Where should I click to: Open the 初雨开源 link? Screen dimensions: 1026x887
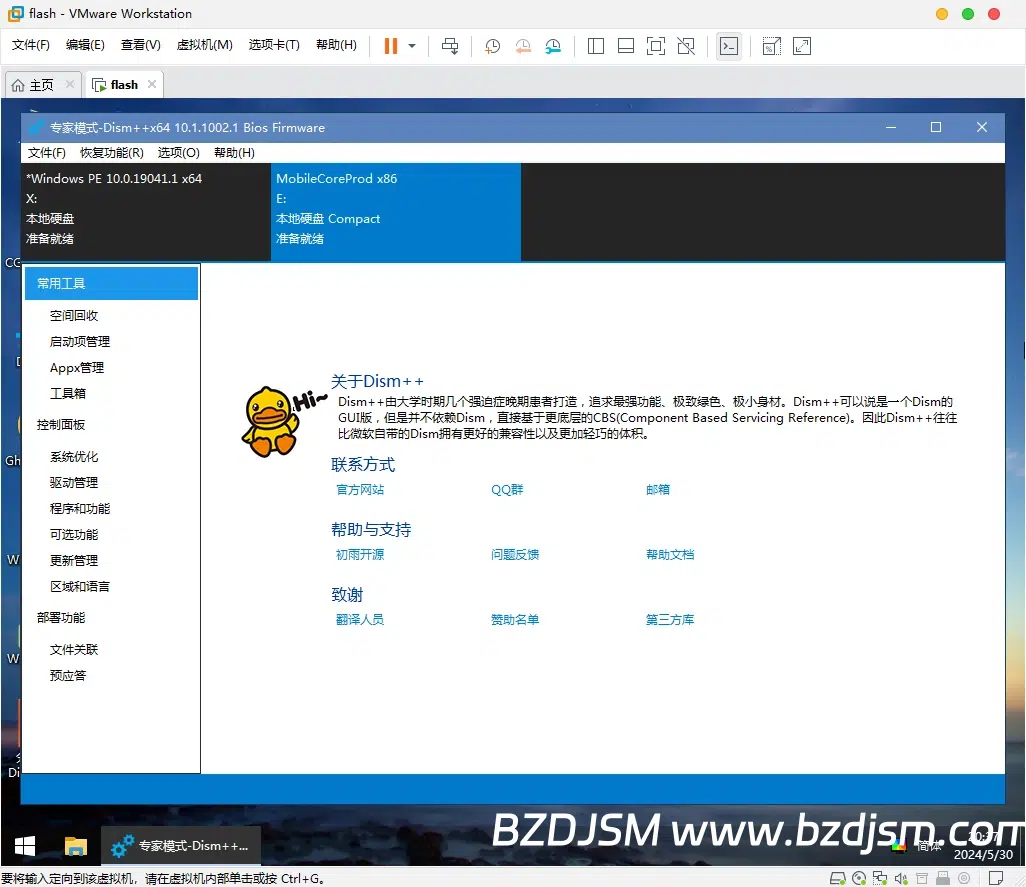[360, 555]
